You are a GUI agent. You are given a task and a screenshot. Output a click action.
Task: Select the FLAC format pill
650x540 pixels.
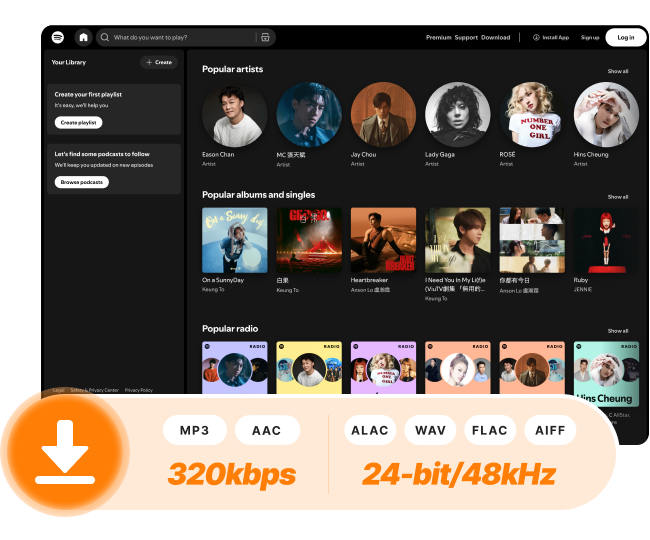490,430
